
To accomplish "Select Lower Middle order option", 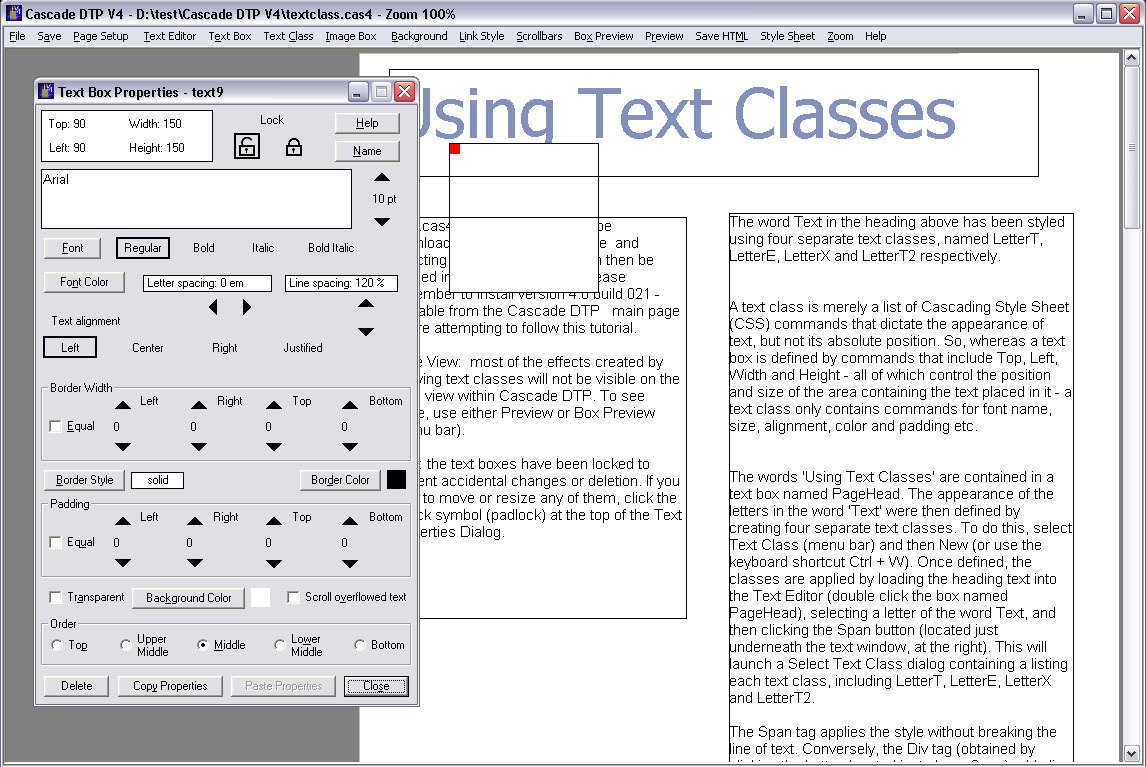I will (x=279, y=645).
